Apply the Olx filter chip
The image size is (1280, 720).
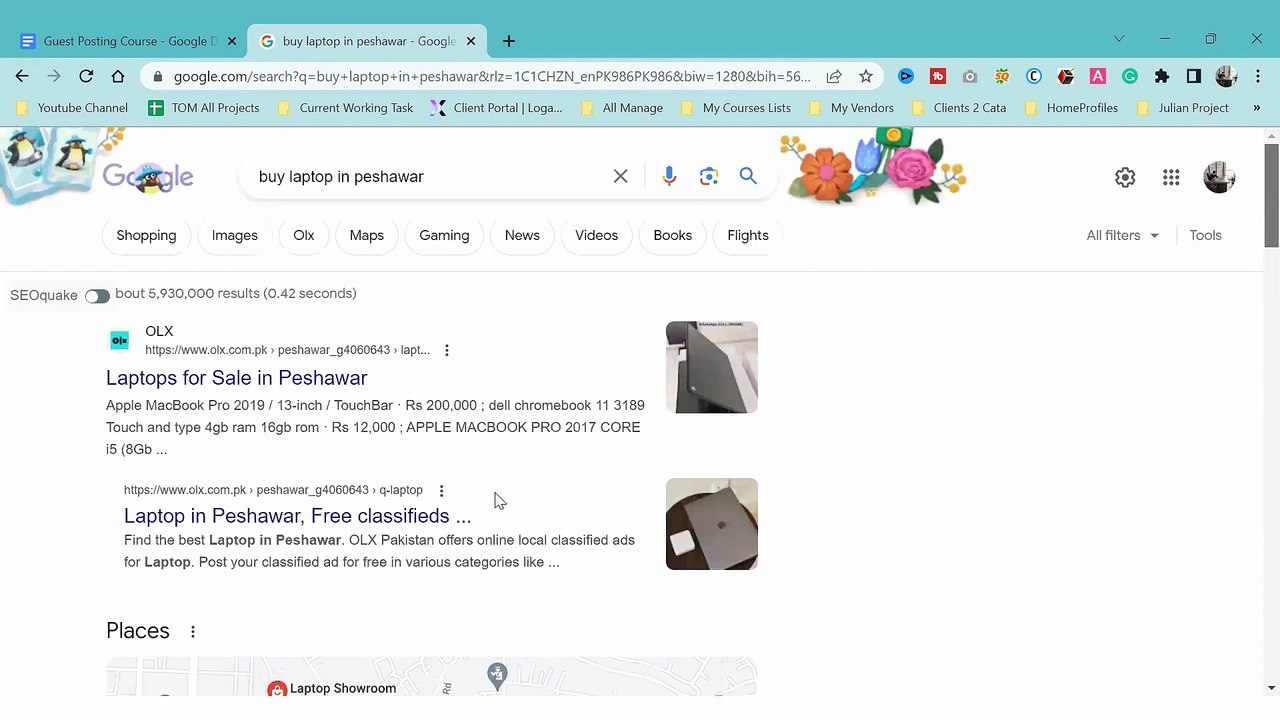[304, 235]
